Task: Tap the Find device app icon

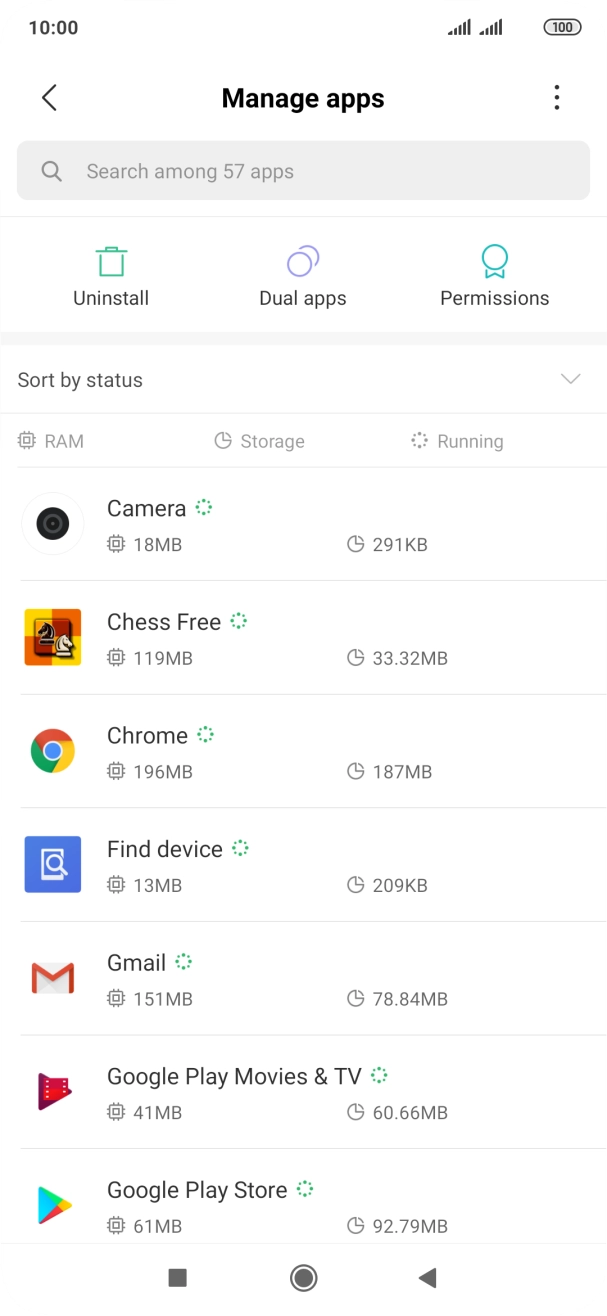Action: 52,864
